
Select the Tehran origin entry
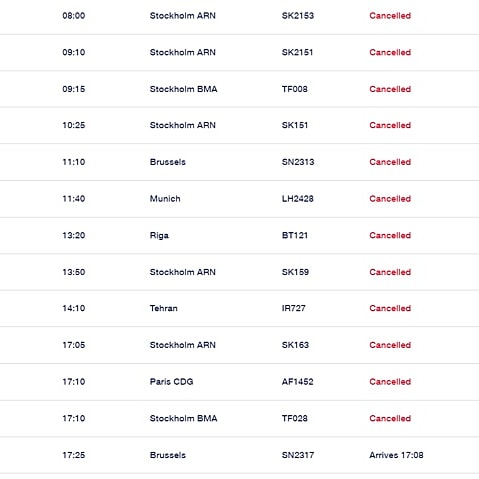coord(163,308)
